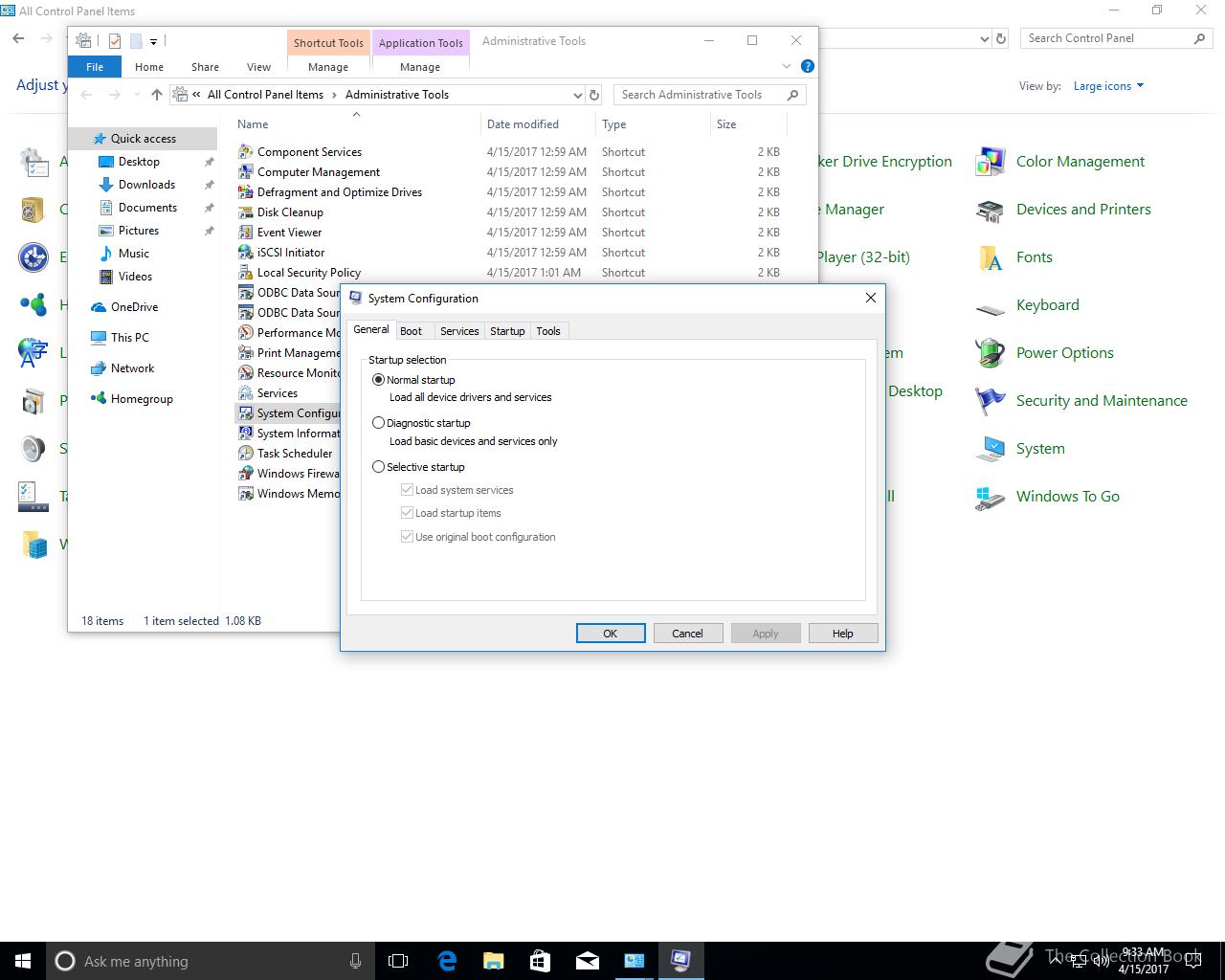1225x980 pixels.
Task: Select Task Scheduler icon
Action: point(246,453)
